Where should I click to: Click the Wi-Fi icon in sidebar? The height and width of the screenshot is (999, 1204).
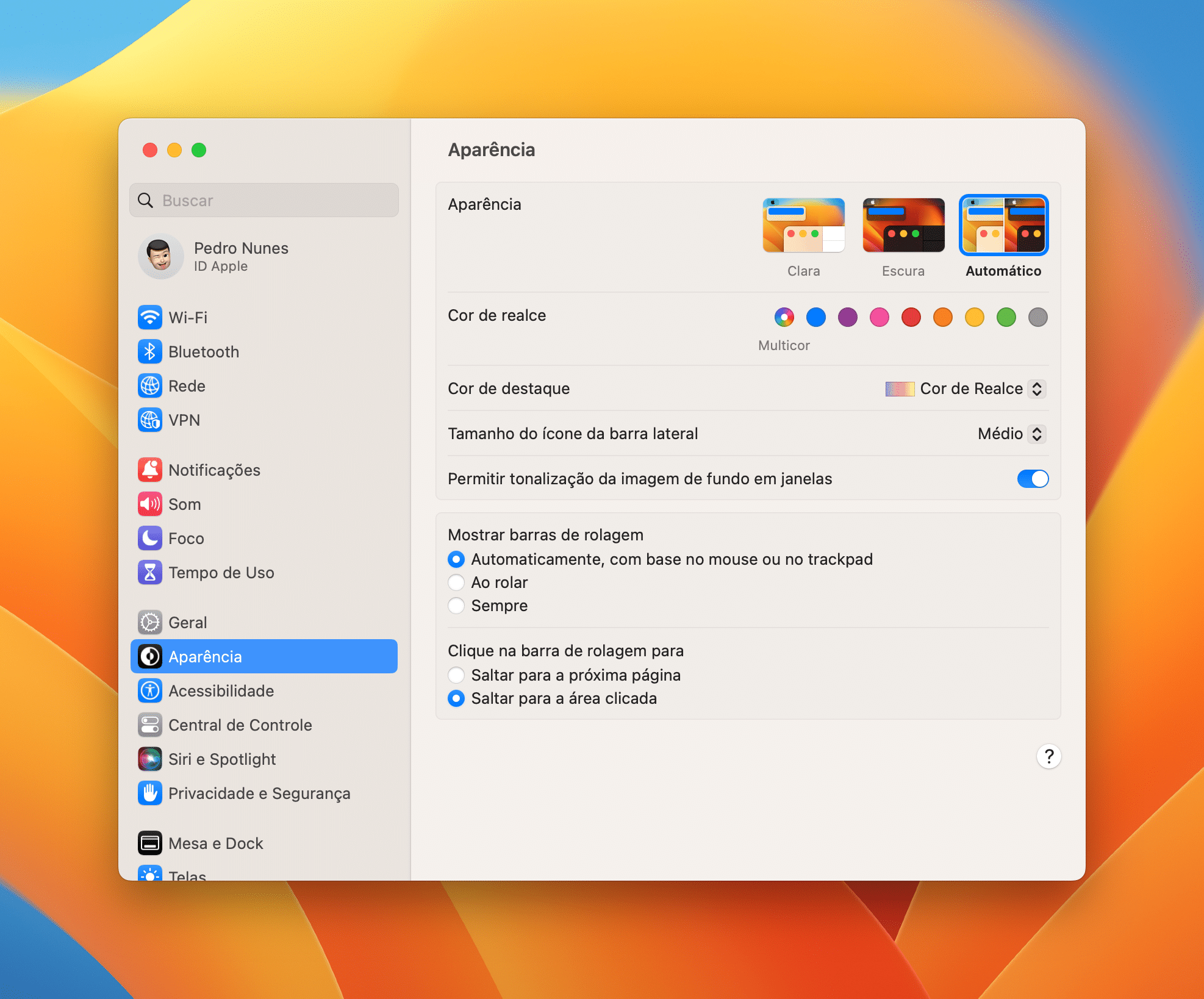pyautogui.click(x=150, y=317)
